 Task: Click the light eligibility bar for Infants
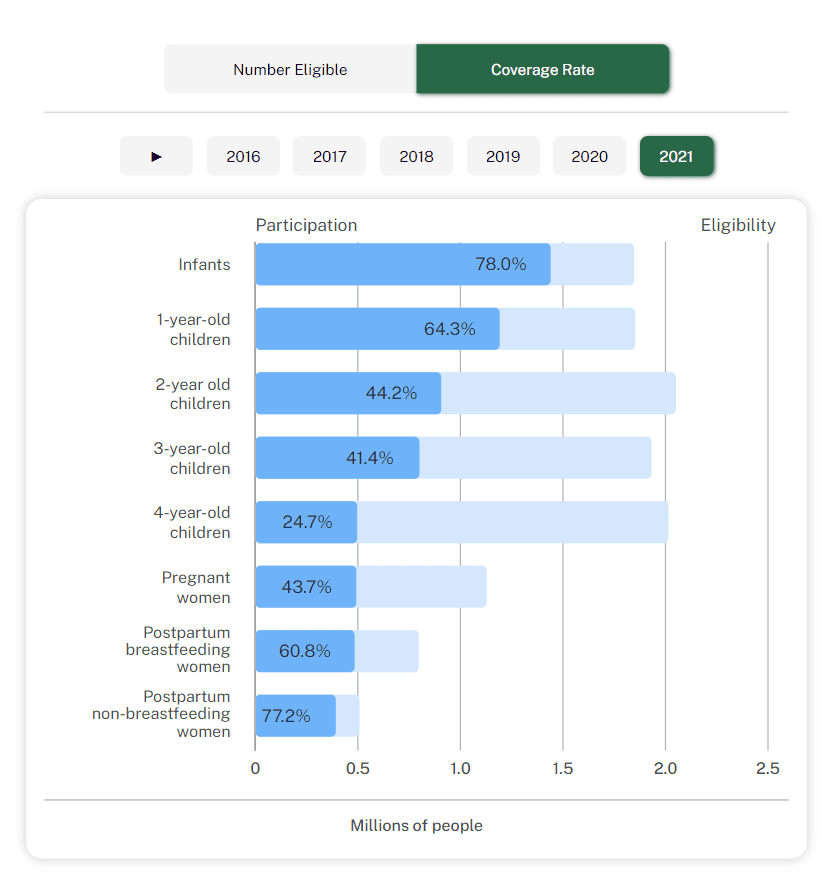(x=592, y=264)
